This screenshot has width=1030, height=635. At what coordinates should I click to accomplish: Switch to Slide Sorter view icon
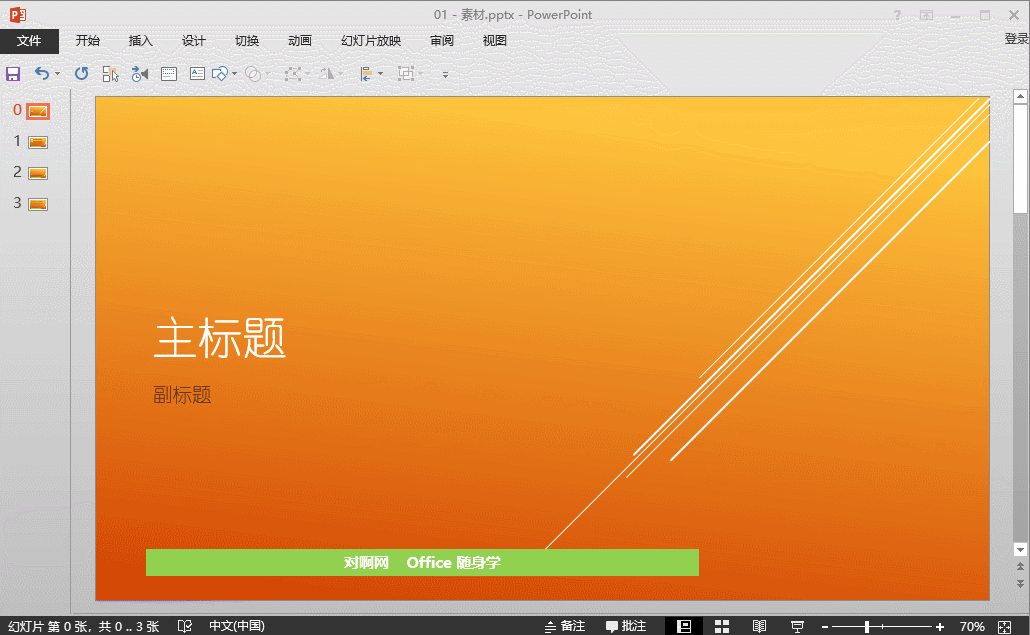722,626
